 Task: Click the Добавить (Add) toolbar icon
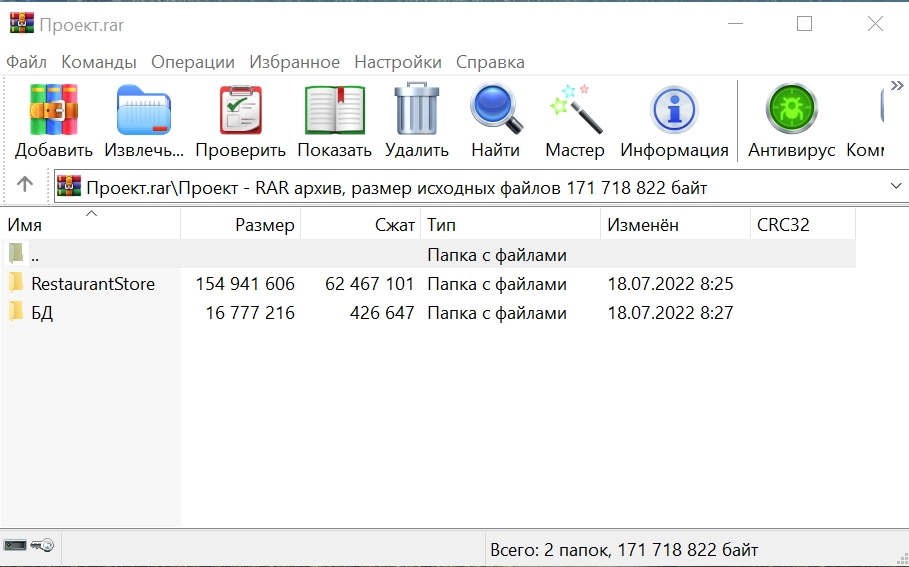click(54, 110)
